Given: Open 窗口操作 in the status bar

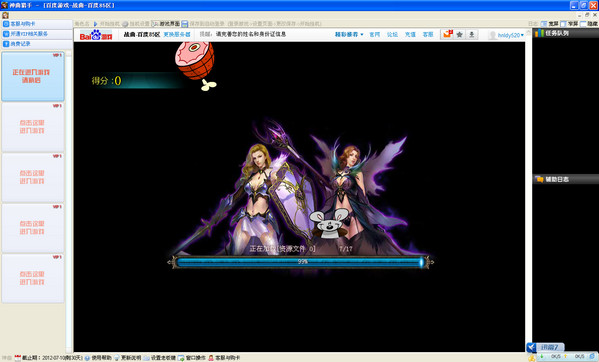Looking at the screenshot, I should click(196, 358).
